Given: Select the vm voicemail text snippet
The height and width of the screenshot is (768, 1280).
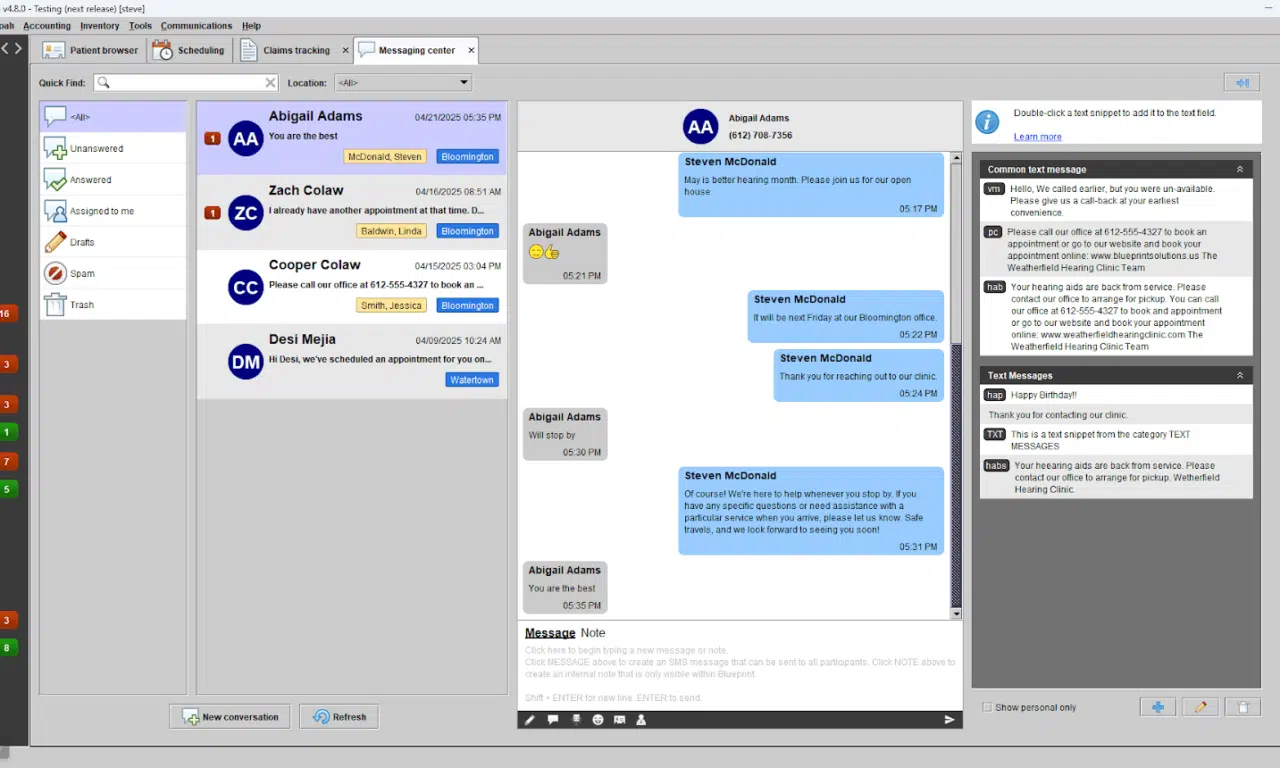Looking at the screenshot, I should coord(1116,200).
